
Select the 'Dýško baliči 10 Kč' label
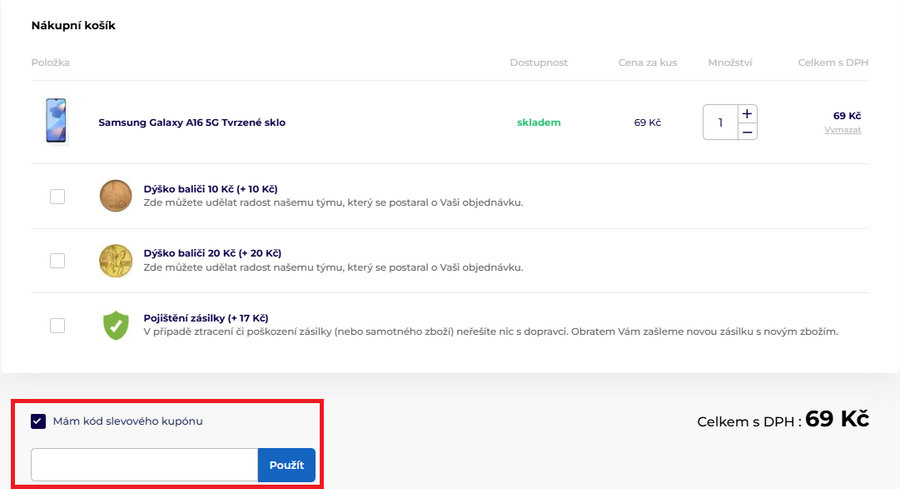pyautogui.click(x=210, y=188)
